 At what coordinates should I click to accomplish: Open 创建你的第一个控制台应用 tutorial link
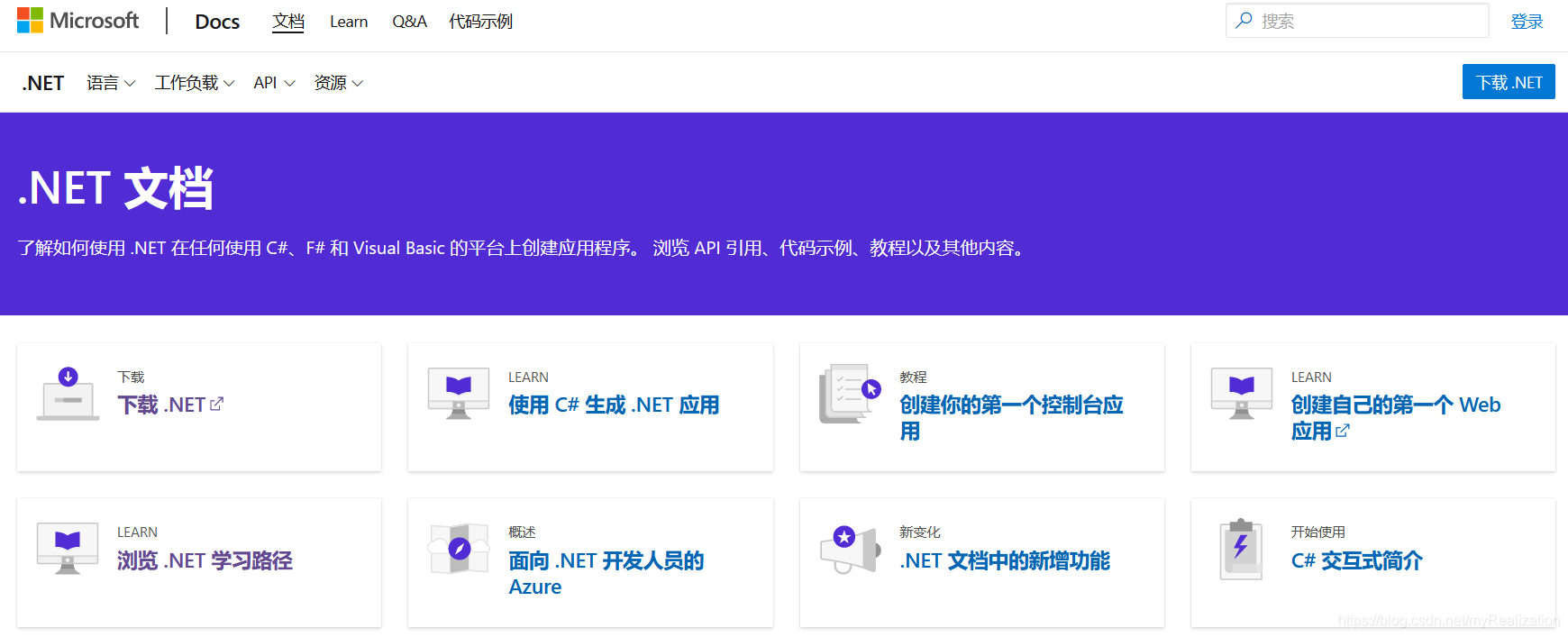tap(1012, 418)
